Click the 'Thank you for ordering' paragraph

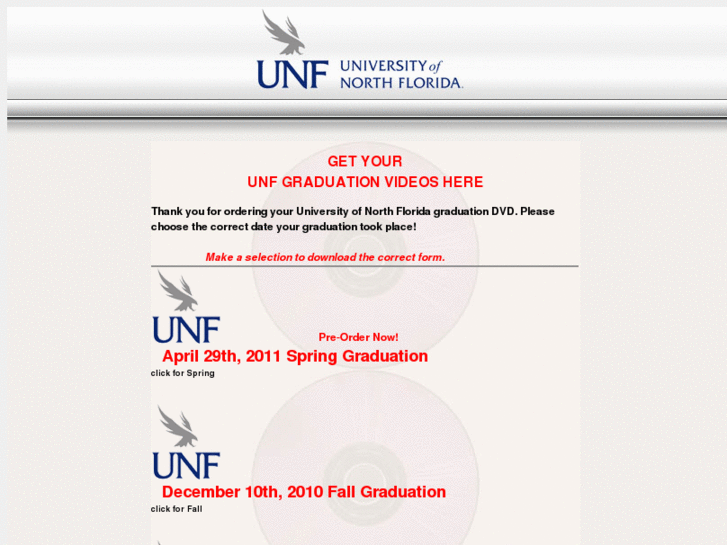(x=353, y=219)
